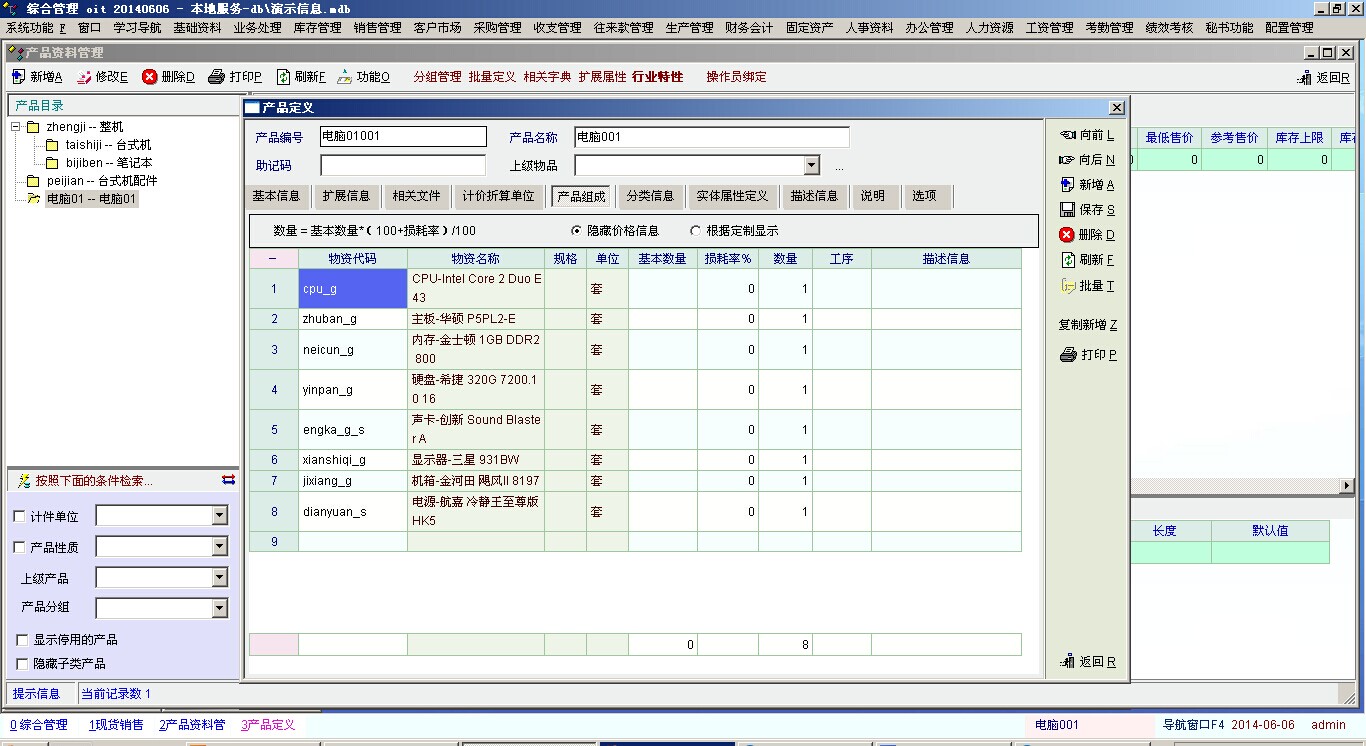Click the 修改 (Edit) toolbar icon
The width and height of the screenshot is (1366, 746).
click(84, 77)
